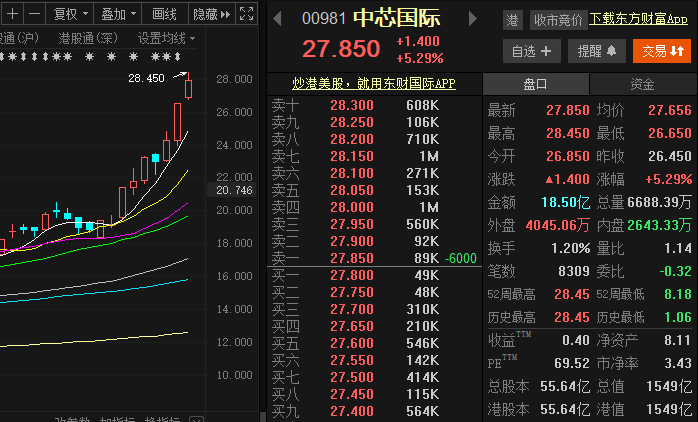The height and width of the screenshot is (422, 698).
Task: Click 卖七 price 28.150
Action: (352, 156)
